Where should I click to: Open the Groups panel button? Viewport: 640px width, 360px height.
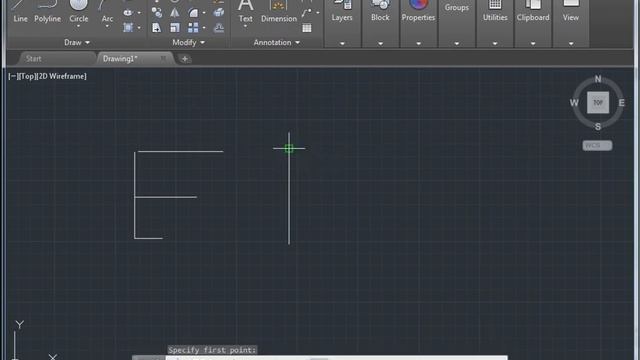click(x=456, y=7)
